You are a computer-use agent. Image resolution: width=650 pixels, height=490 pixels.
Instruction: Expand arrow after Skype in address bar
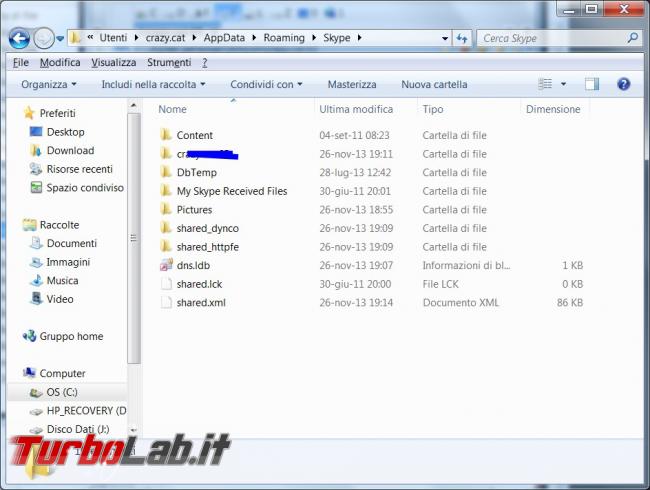coord(359,38)
